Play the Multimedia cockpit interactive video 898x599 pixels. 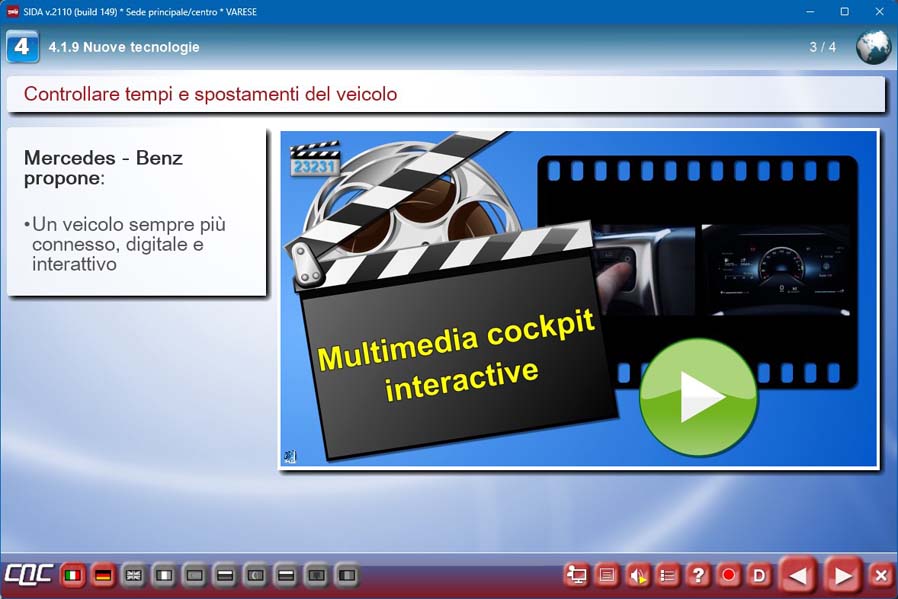pyautogui.click(x=698, y=397)
